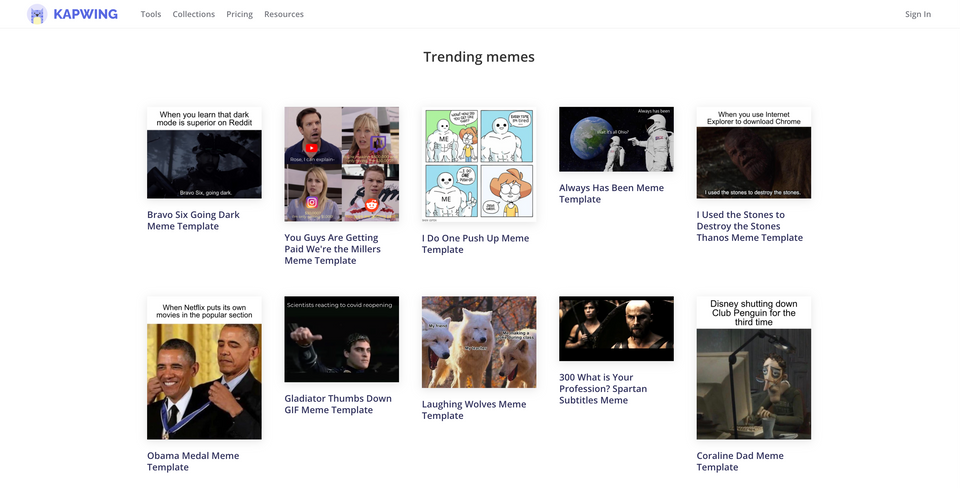Select the Coraline Dad meme image
The height and width of the screenshot is (488, 960).
point(753,368)
